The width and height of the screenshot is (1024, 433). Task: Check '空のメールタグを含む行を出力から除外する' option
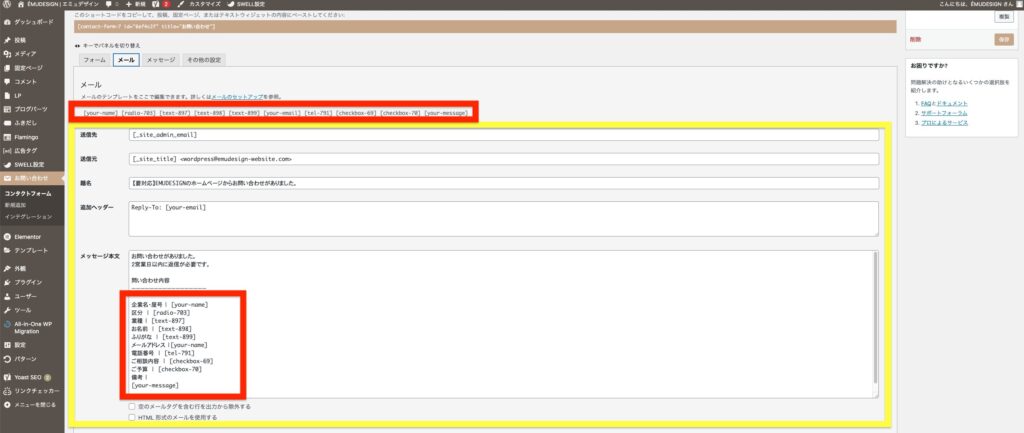click(x=133, y=407)
